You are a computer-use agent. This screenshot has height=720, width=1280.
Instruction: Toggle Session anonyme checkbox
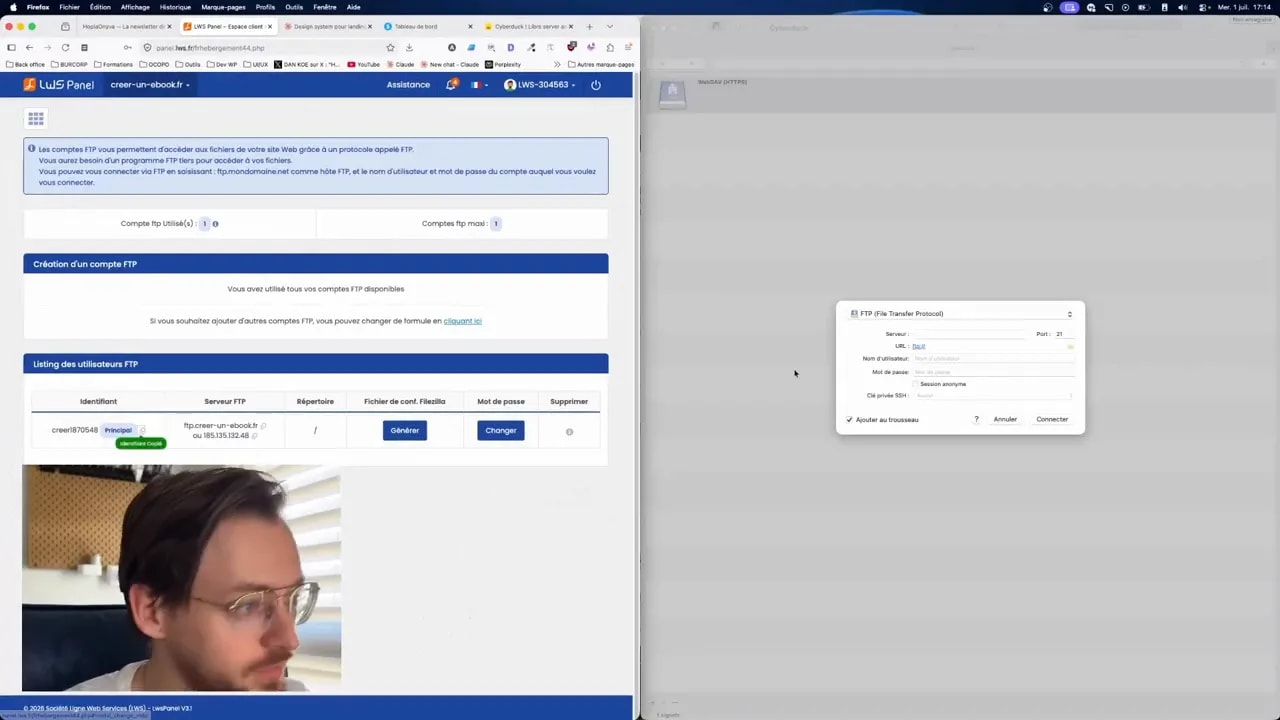coord(915,384)
